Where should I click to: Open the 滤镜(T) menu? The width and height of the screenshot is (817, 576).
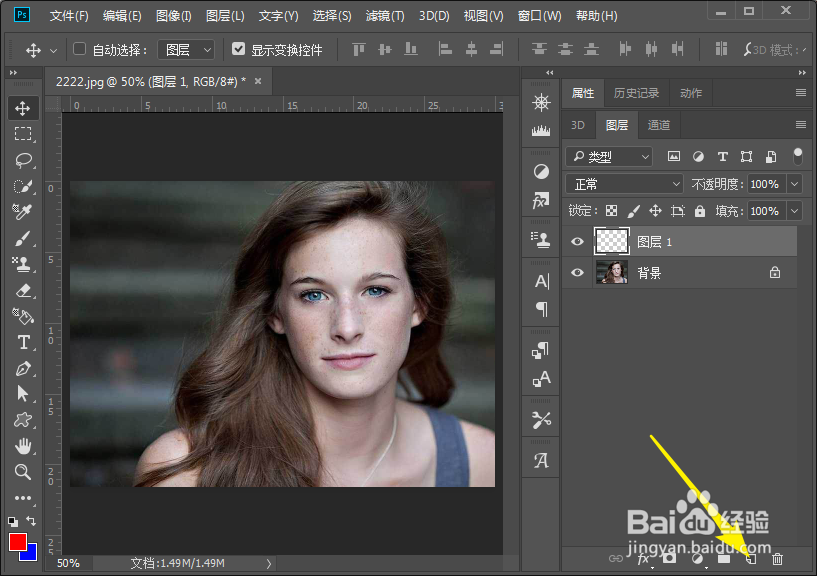point(384,16)
